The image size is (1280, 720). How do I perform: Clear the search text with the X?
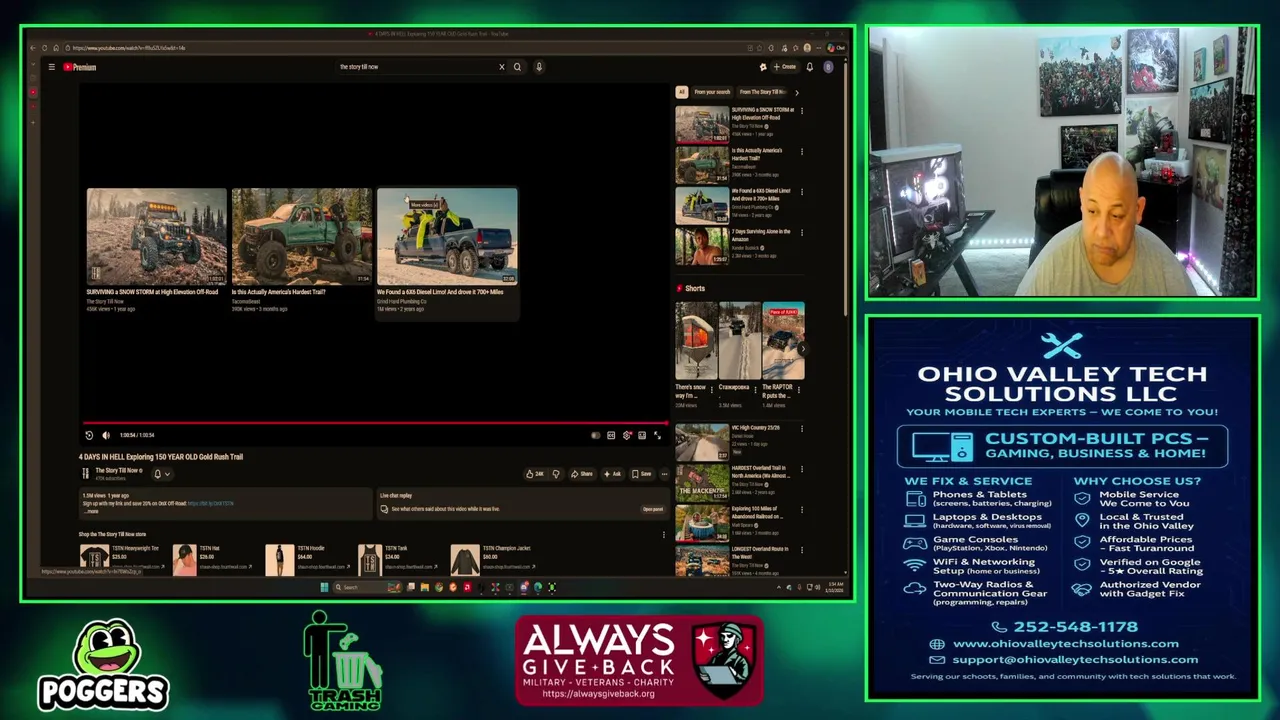pyautogui.click(x=502, y=67)
